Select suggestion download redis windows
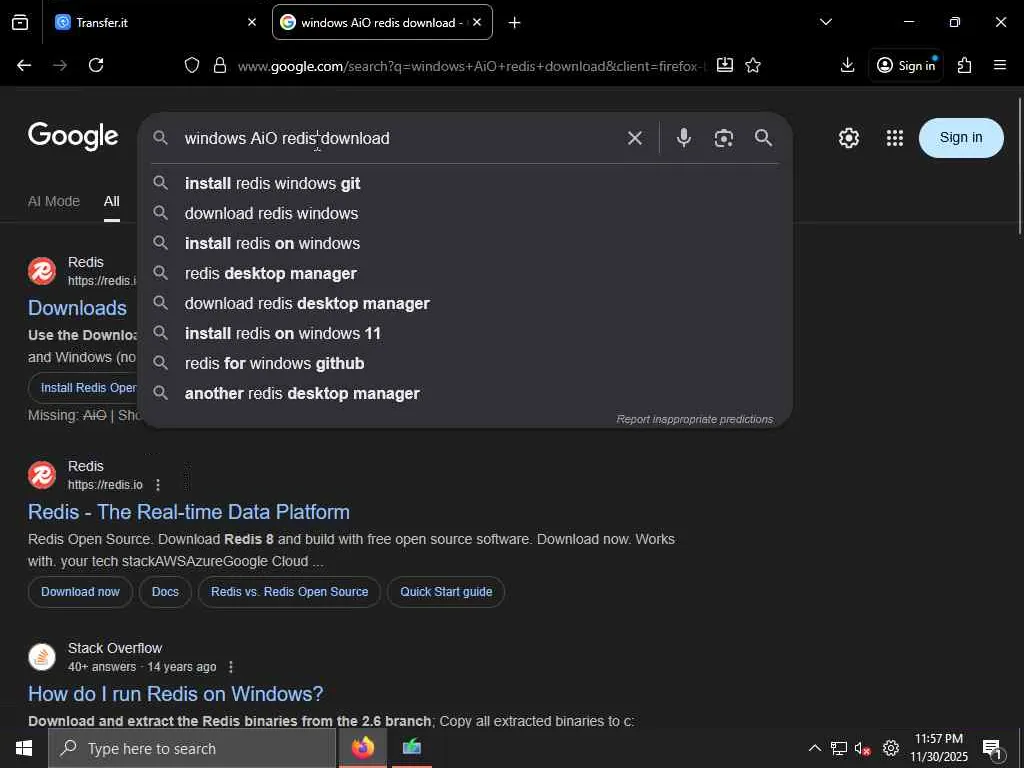Image resolution: width=1024 pixels, height=768 pixels. pos(465,214)
